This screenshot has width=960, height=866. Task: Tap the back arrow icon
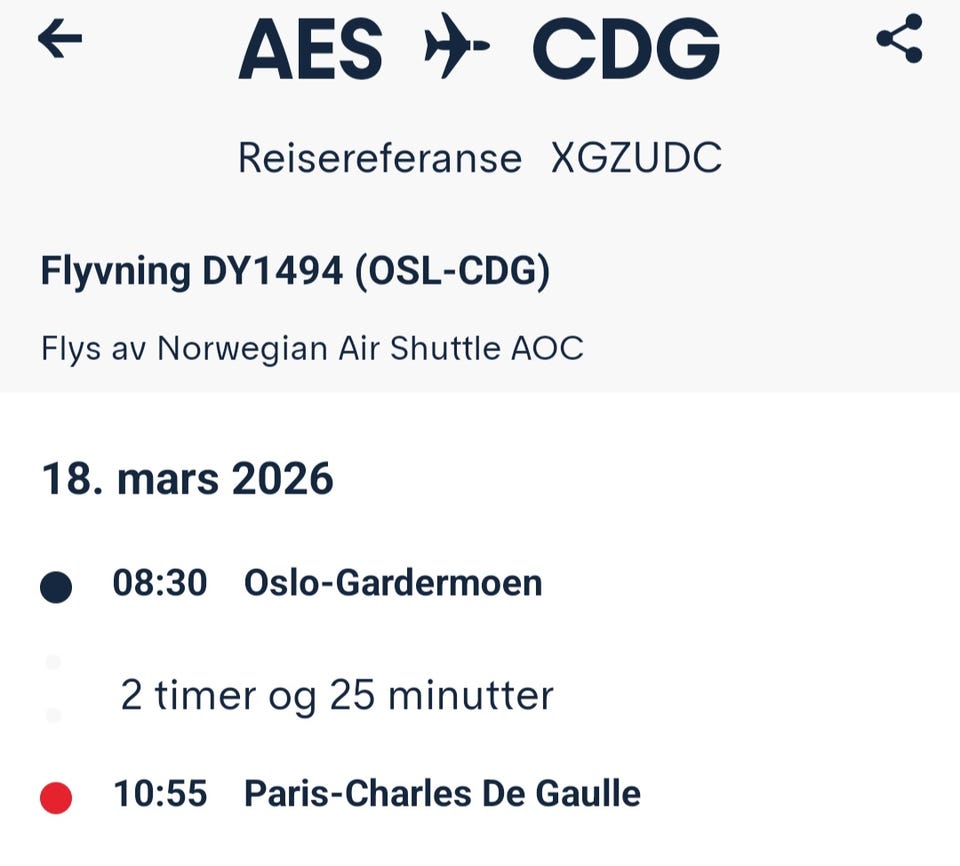tap(60, 40)
